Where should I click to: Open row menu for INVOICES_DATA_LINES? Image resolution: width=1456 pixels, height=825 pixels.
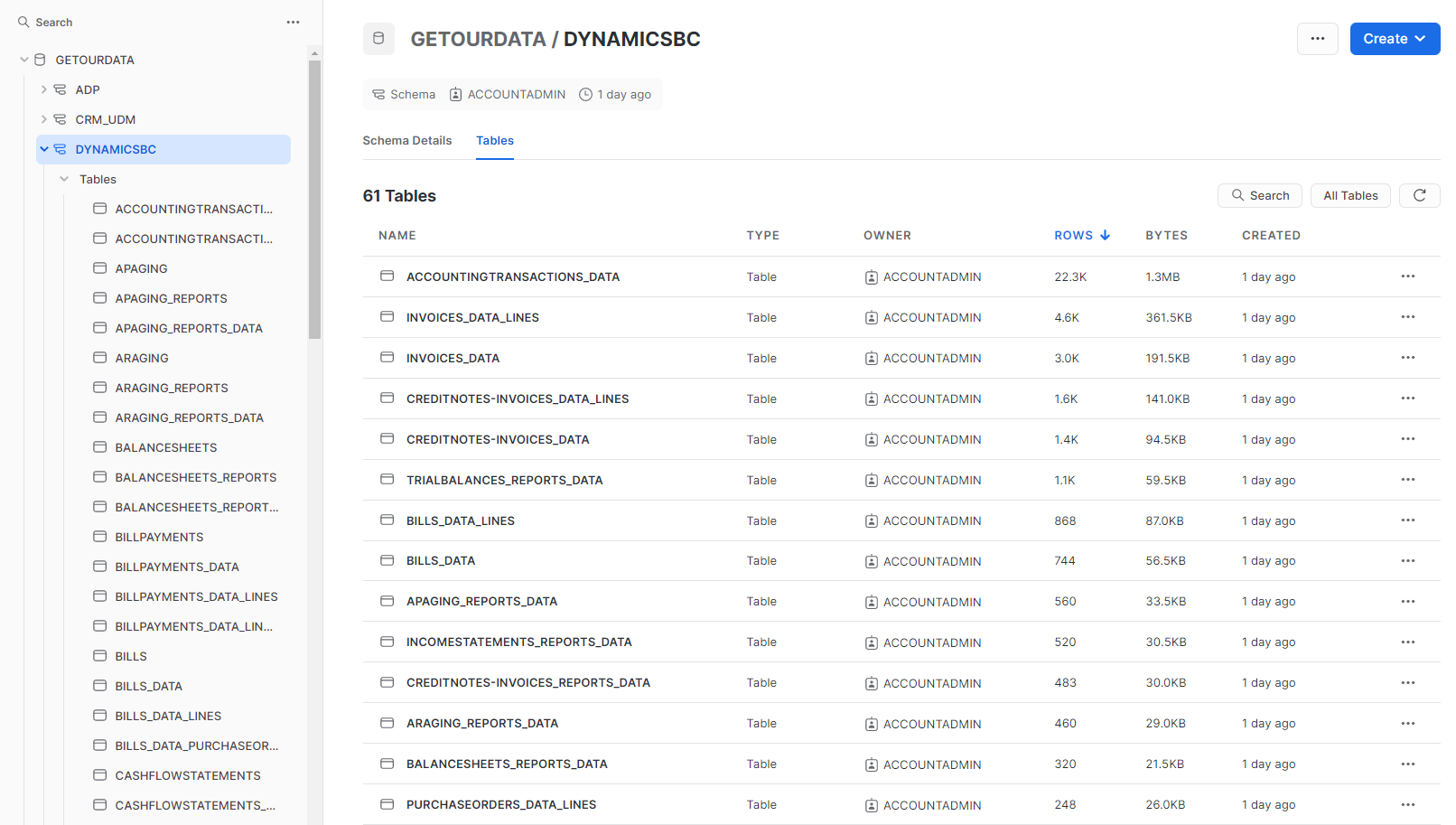pyautogui.click(x=1408, y=317)
